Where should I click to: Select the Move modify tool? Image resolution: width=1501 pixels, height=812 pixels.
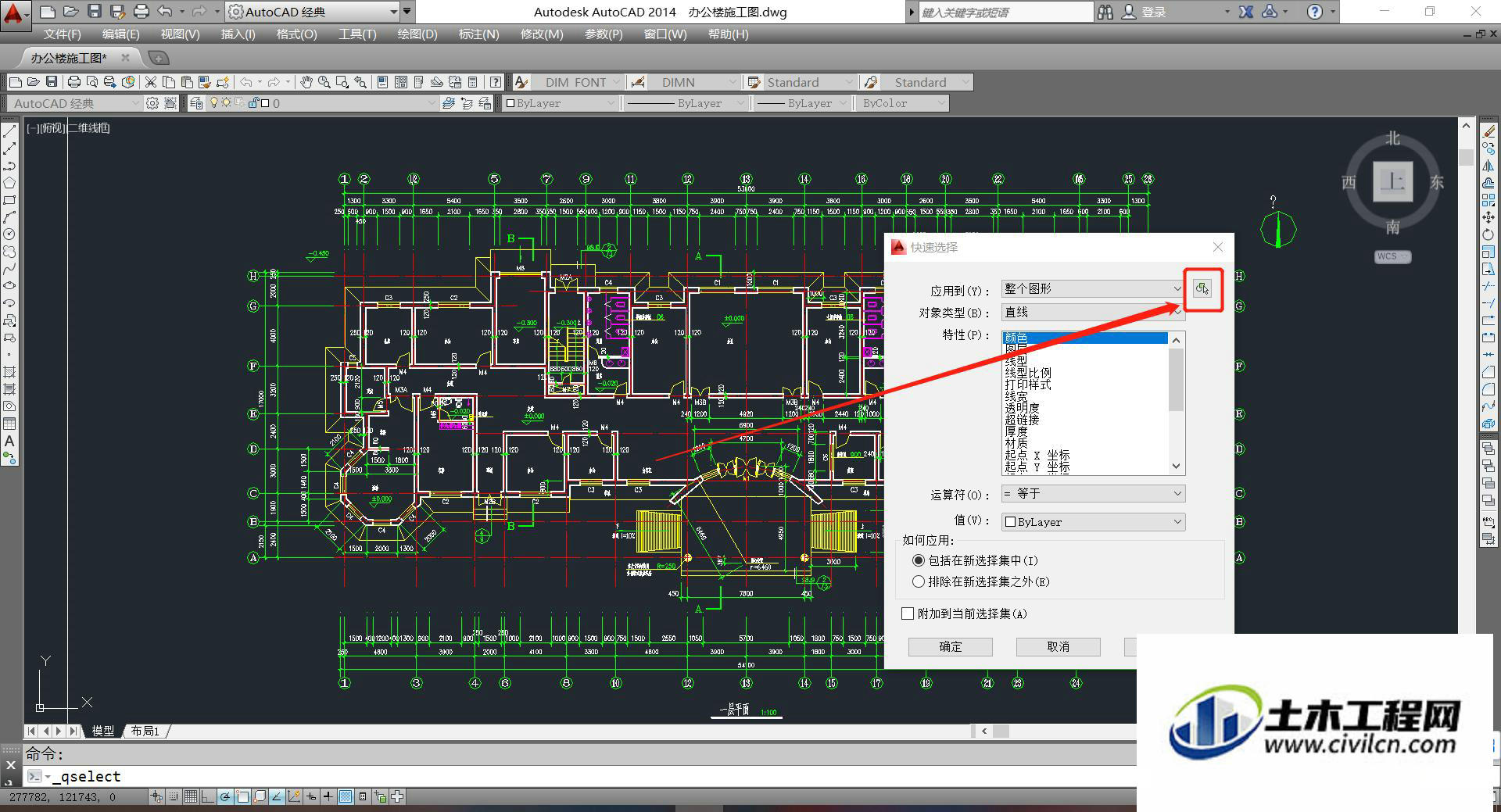click(1488, 217)
